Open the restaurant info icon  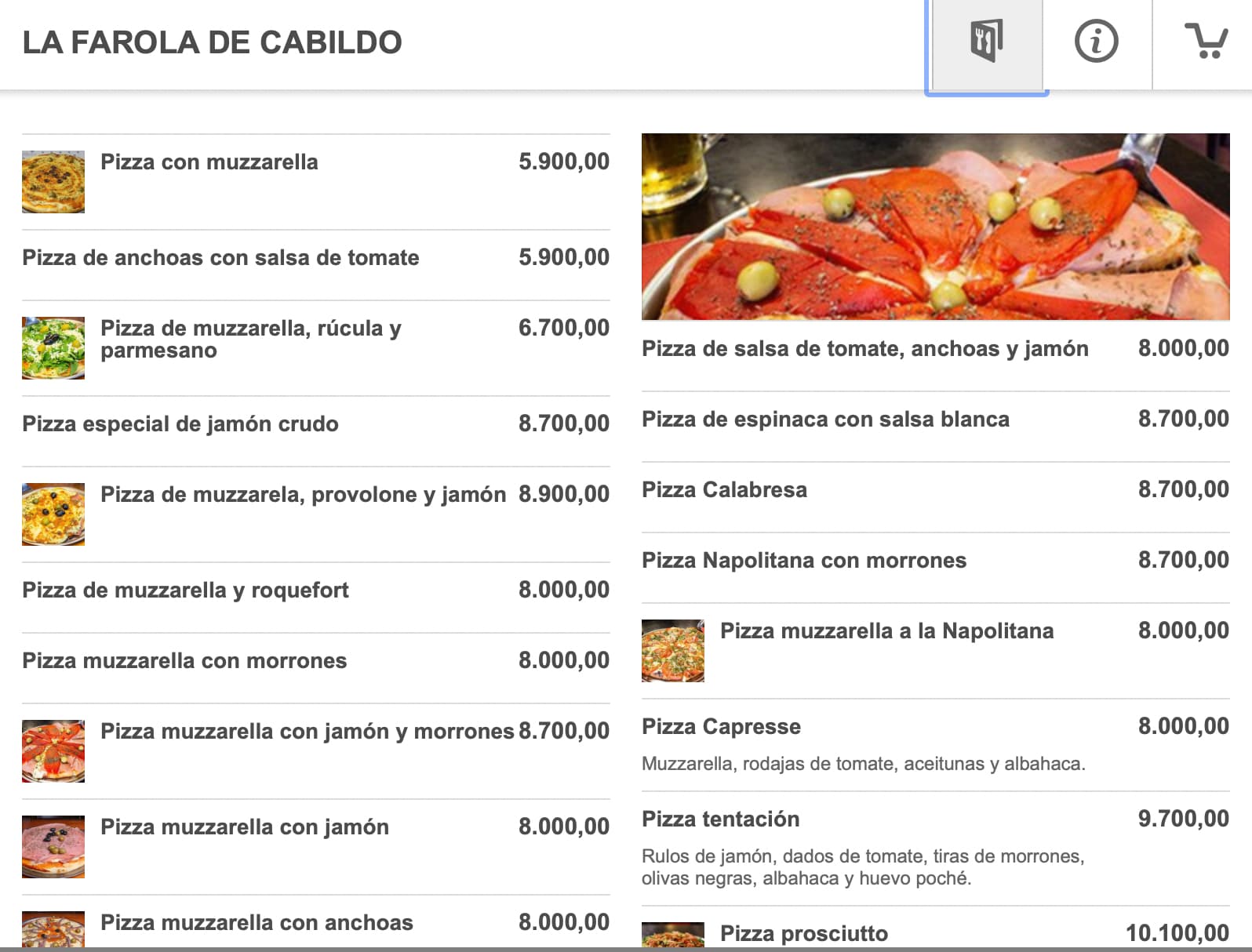coord(1096,42)
